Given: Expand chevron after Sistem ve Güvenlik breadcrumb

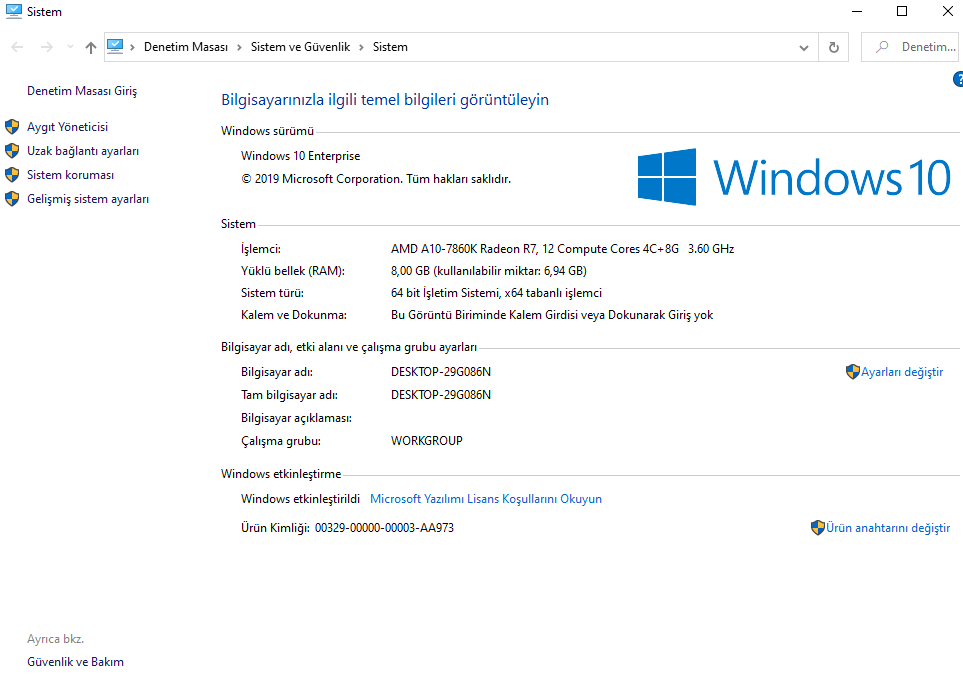Looking at the screenshot, I should [x=361, y=47].
